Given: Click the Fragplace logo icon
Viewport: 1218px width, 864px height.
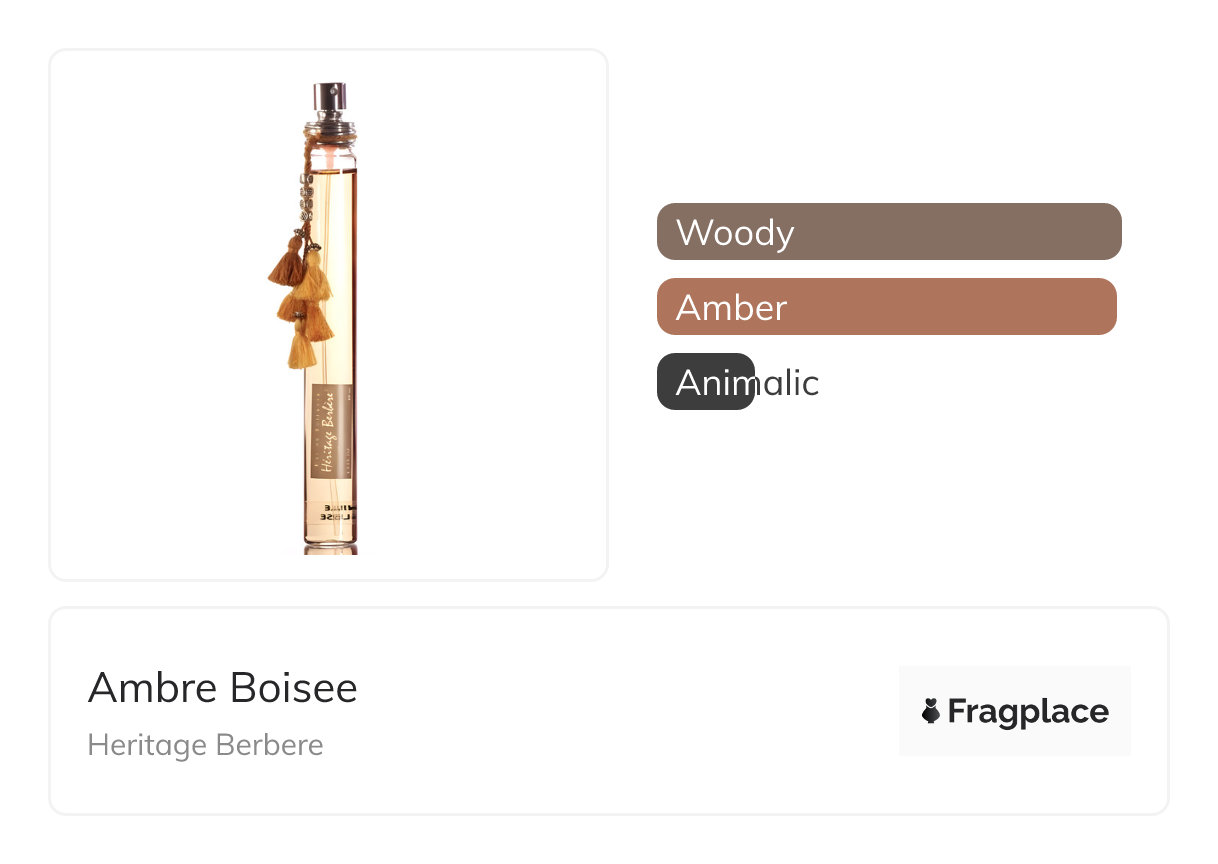Looking at the screenshot, I should click(931, 711).
